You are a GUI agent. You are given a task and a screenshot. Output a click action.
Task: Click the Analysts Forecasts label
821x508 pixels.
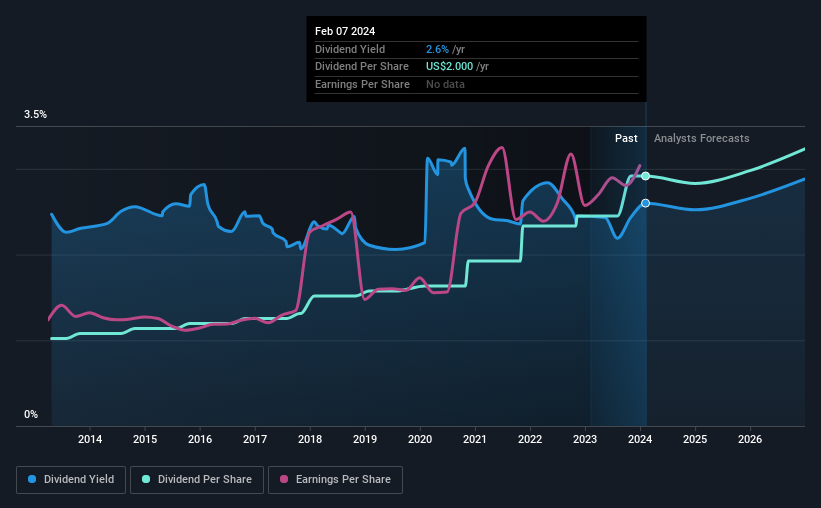702,138
